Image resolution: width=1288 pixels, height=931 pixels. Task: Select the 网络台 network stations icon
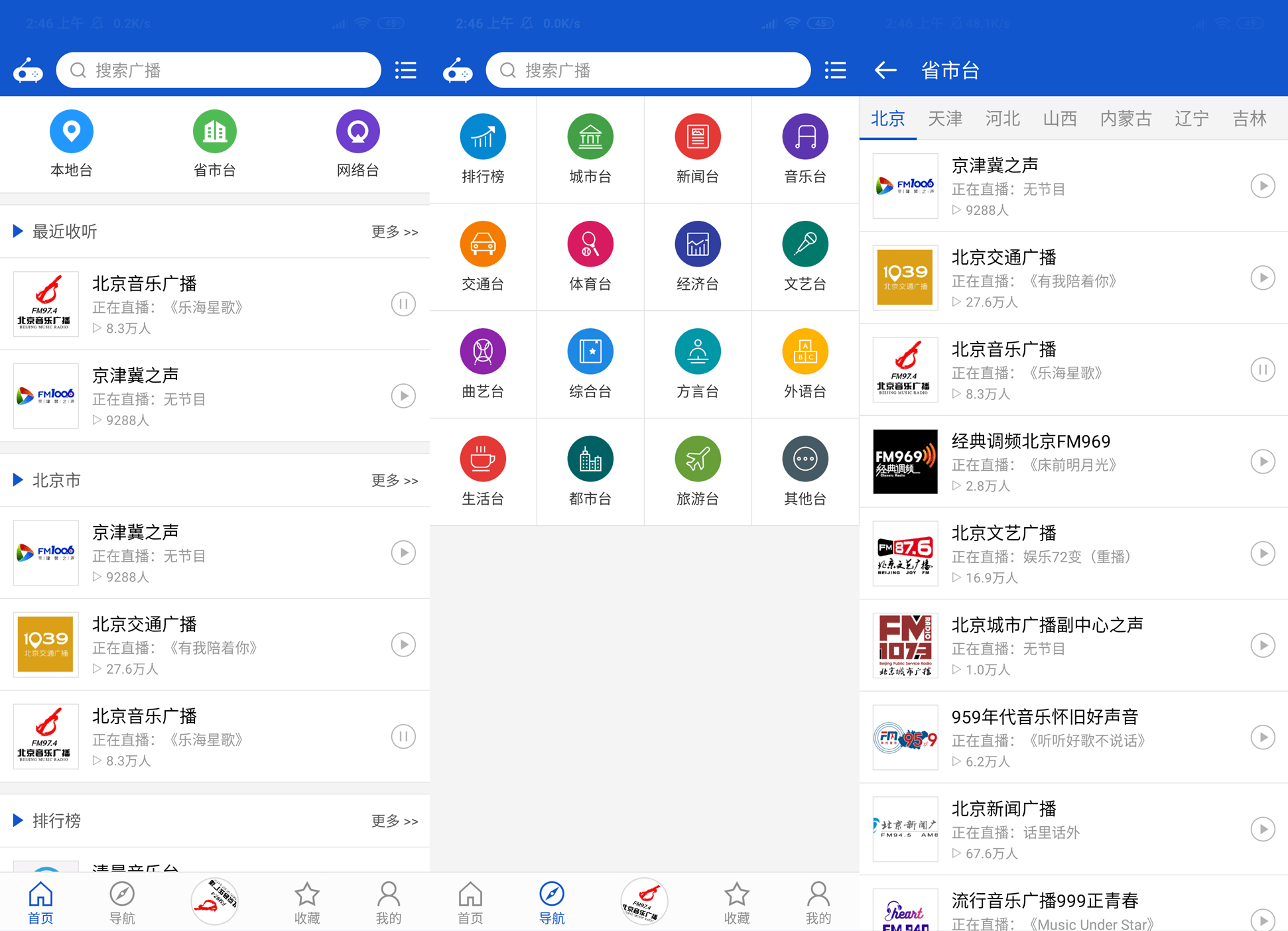click(357, 145)
